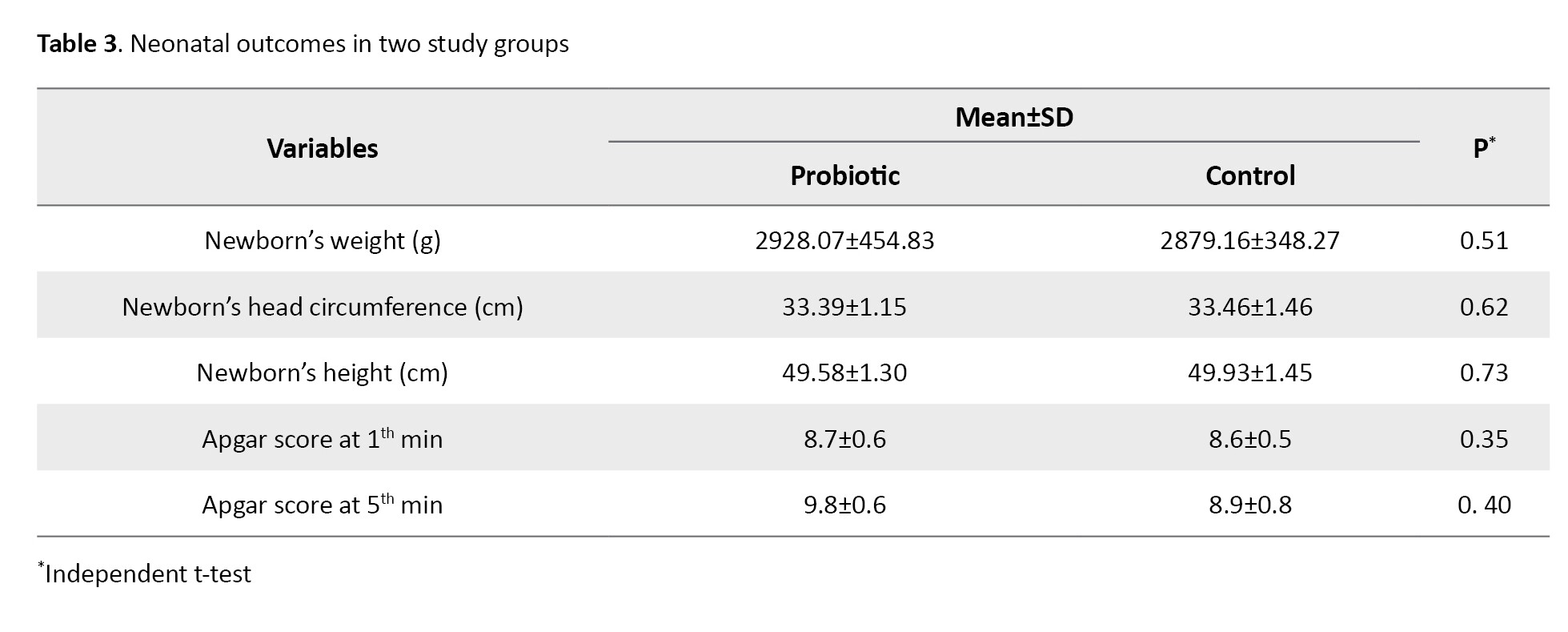Select the "Apgar score at 1th min" label

(x=322, y=439)
